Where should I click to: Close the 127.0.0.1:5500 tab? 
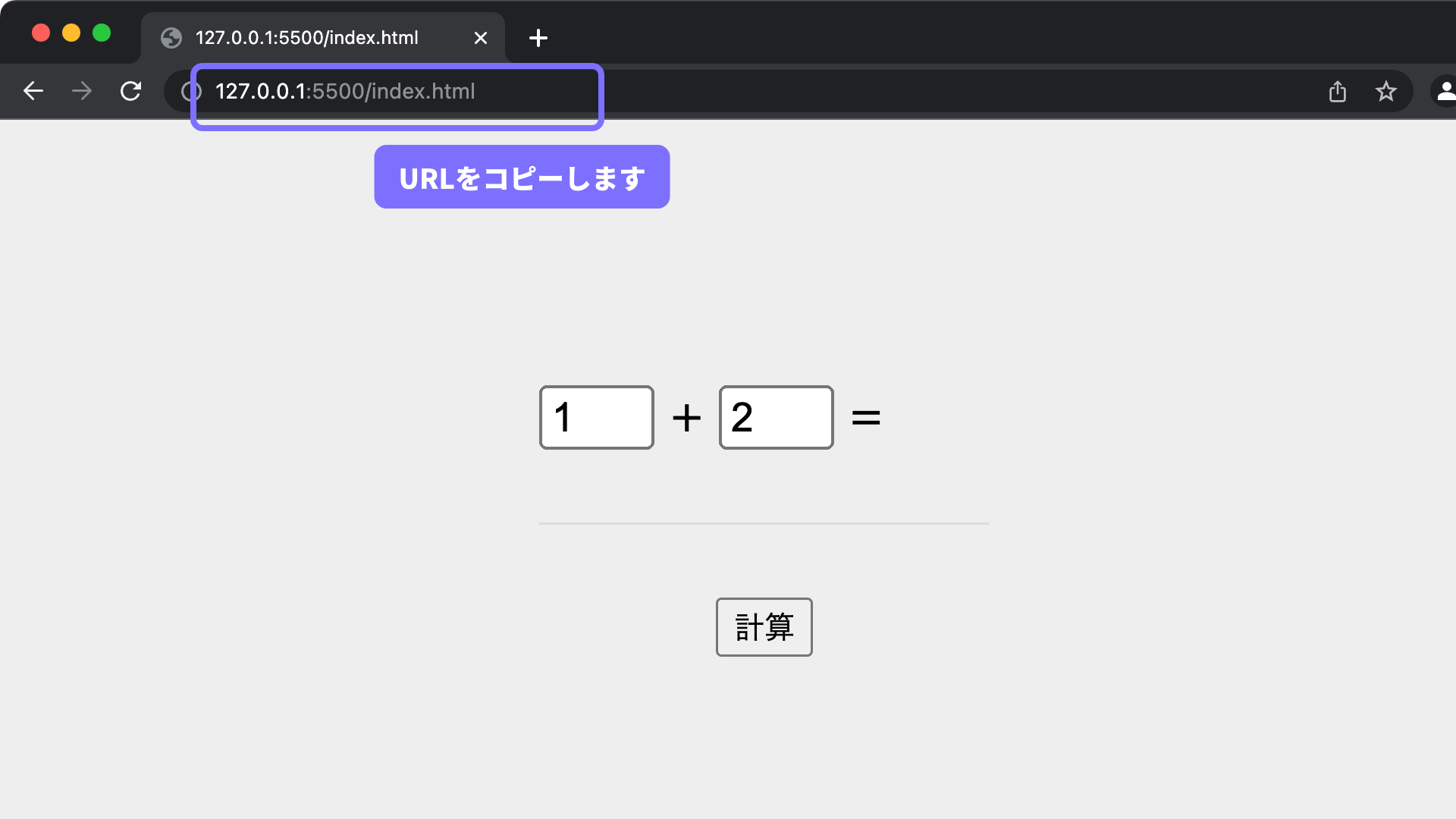(481, 38)
